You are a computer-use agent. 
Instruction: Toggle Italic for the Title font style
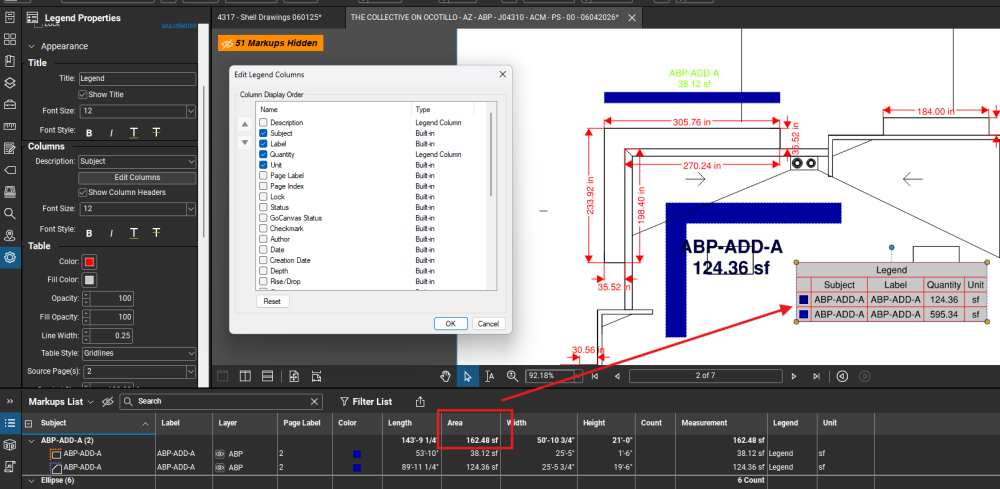coord(111,133)
